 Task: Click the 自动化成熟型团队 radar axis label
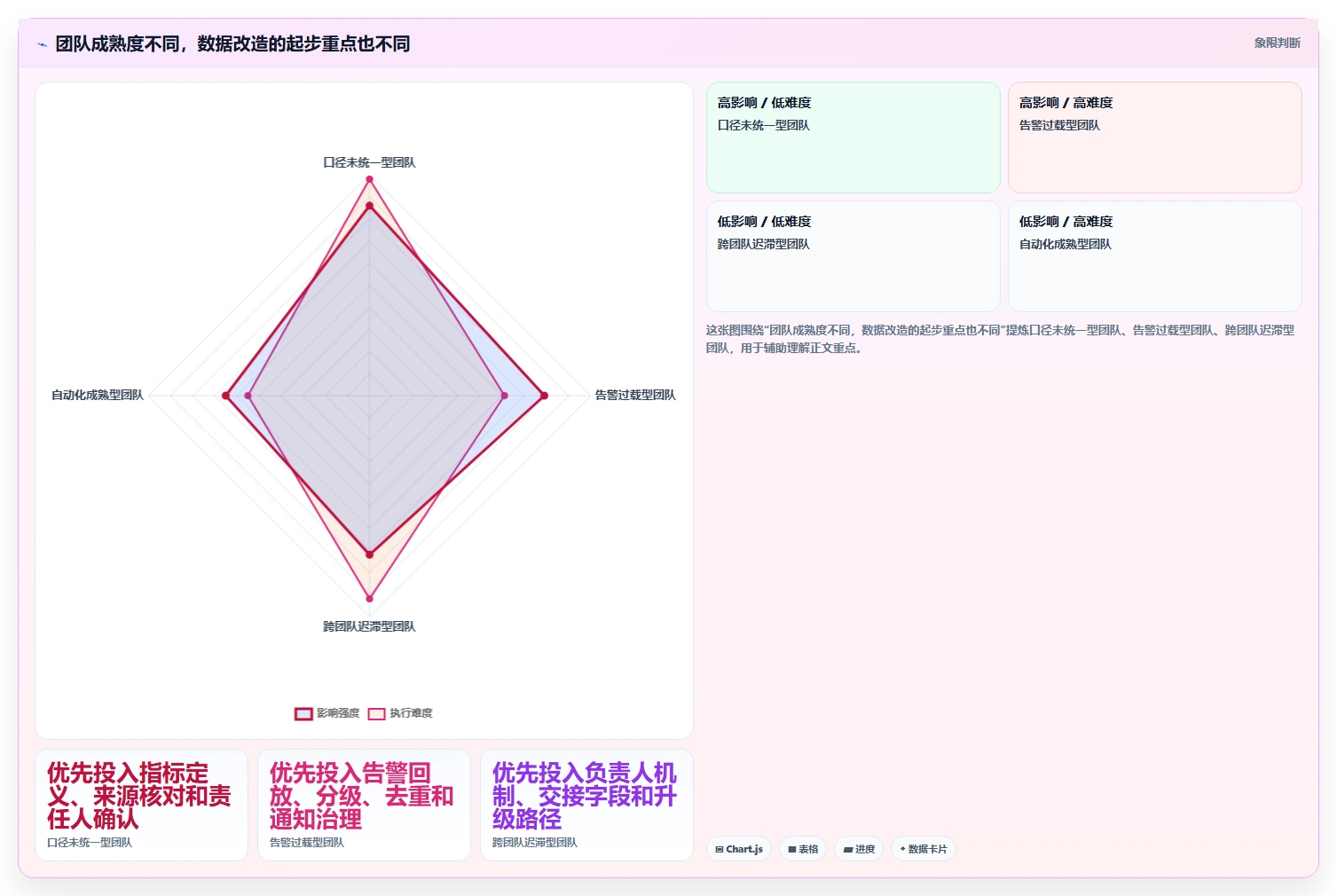click(x=98, y=395)
